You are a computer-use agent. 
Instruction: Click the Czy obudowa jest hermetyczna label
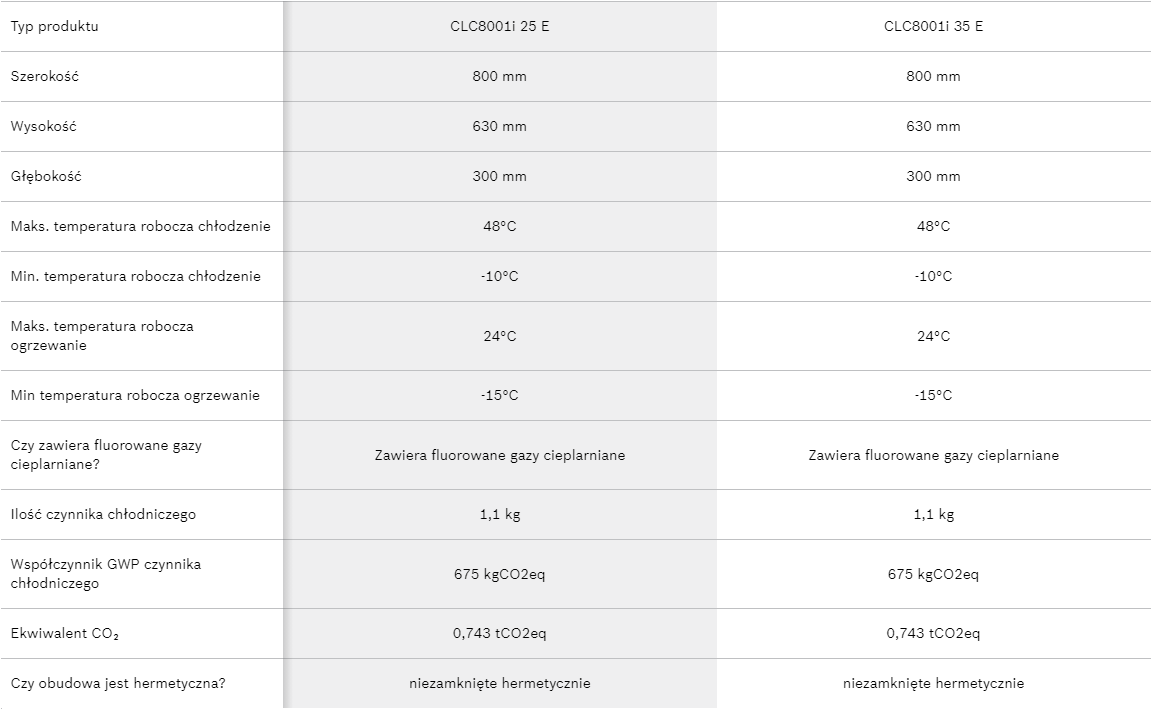pos(118,684)
